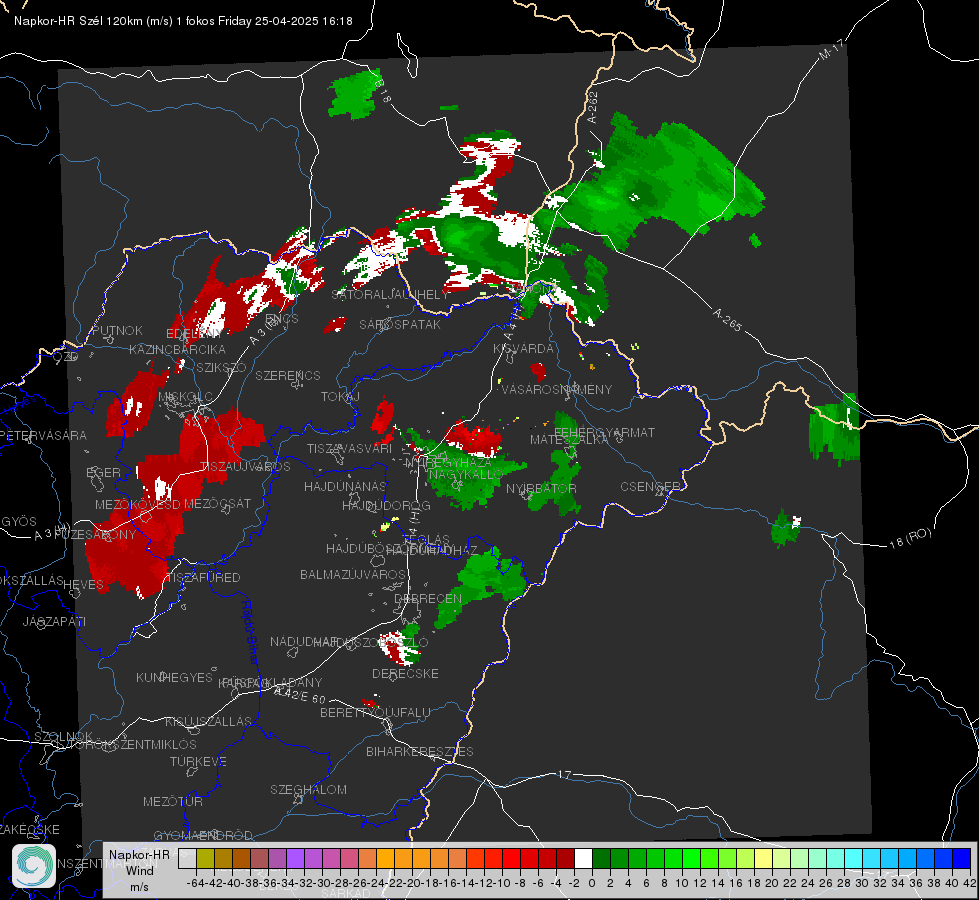Click the SÁTORALJAÚJHELY town label
The image size is (979, 900).
click(x=390, y=294)
